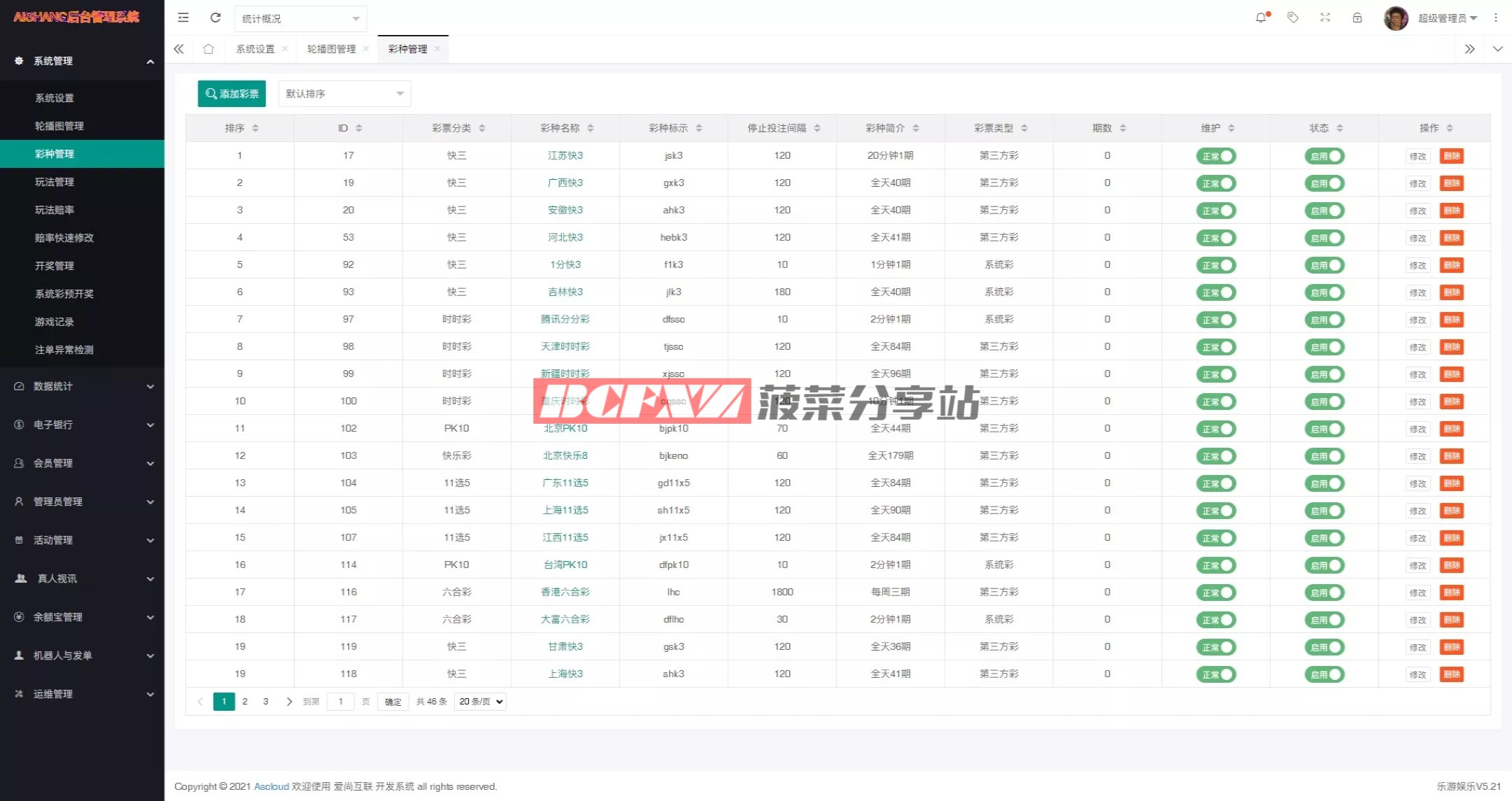Click the refresh icon in top bar
This screenshot has height=801, width=1512.
pyautogui.click(x=216, y=17)
